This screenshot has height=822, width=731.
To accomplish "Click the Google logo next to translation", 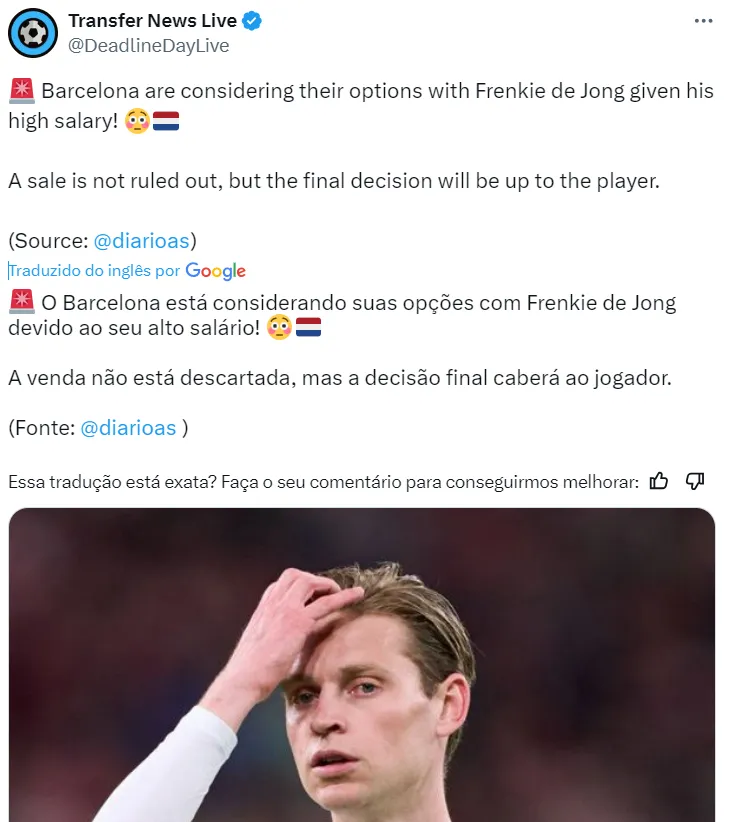I will (215, 271).
